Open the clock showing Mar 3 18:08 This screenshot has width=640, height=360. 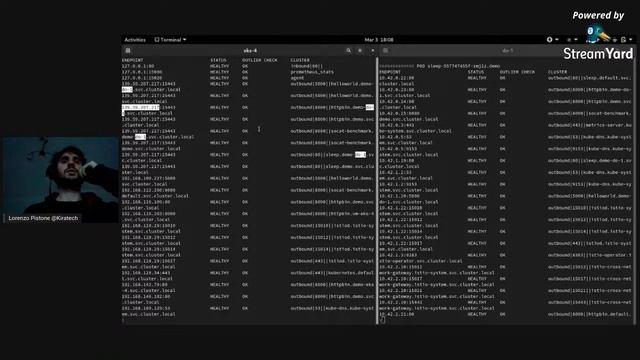(379, 40)
